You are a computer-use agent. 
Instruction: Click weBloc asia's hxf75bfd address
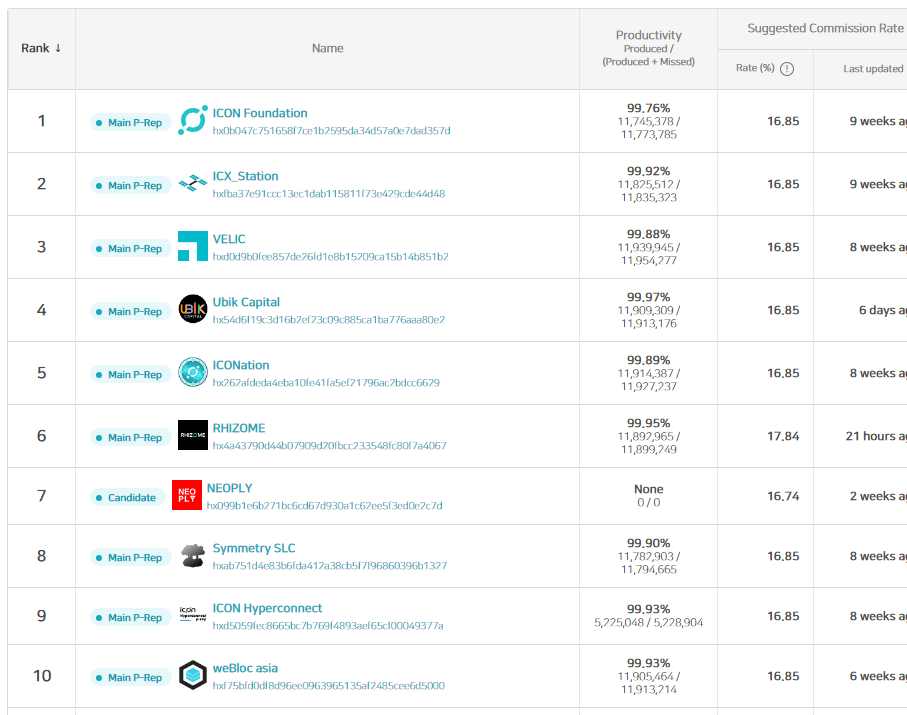tap(329, 686)
